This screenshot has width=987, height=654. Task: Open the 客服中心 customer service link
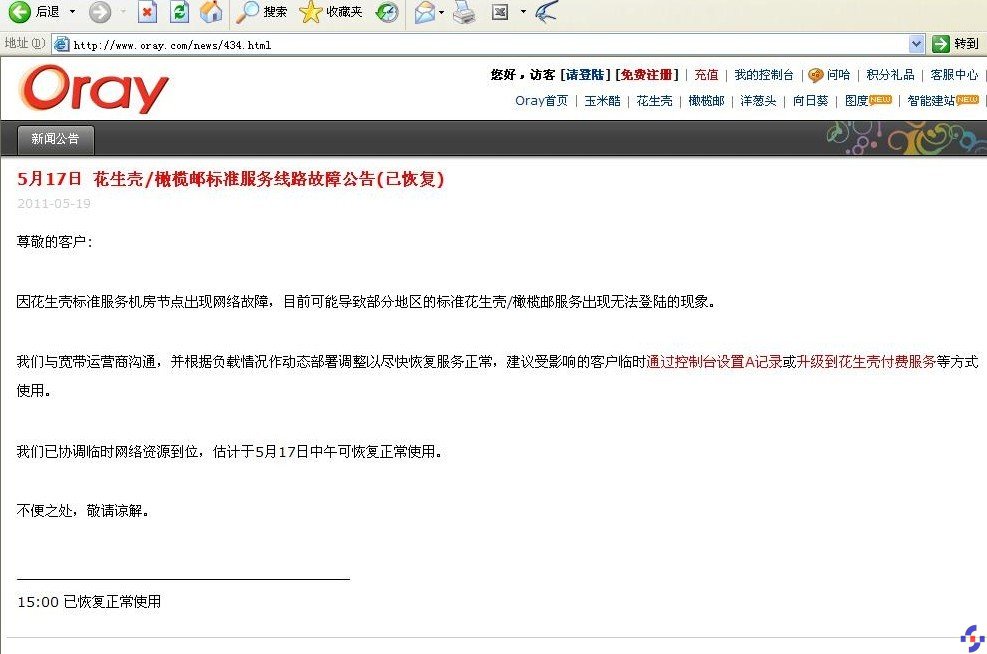coord(954,75)
